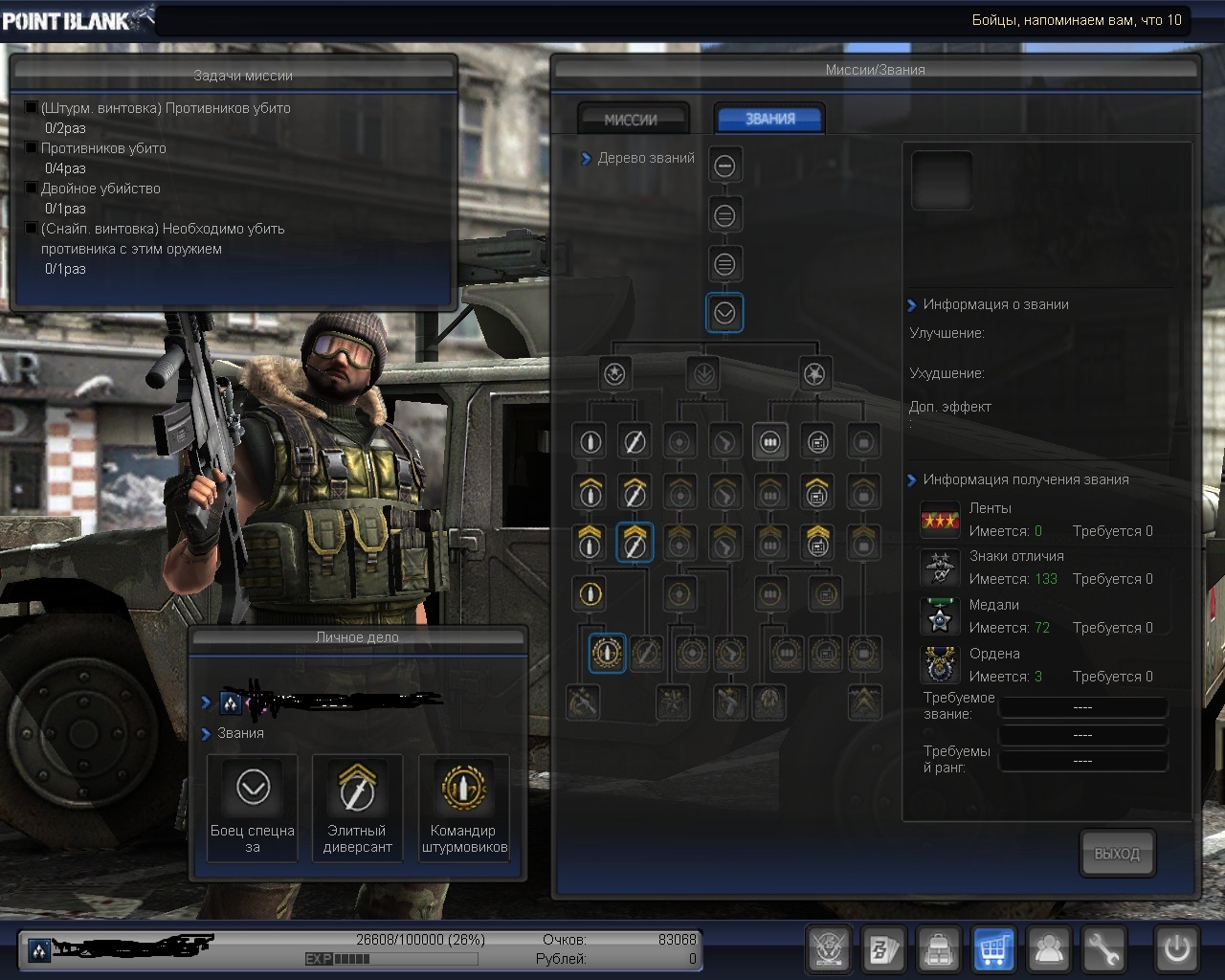Select the two-chevron radio rank icon
Screen dimensions: 1225x980
click(x=817, y=543)
